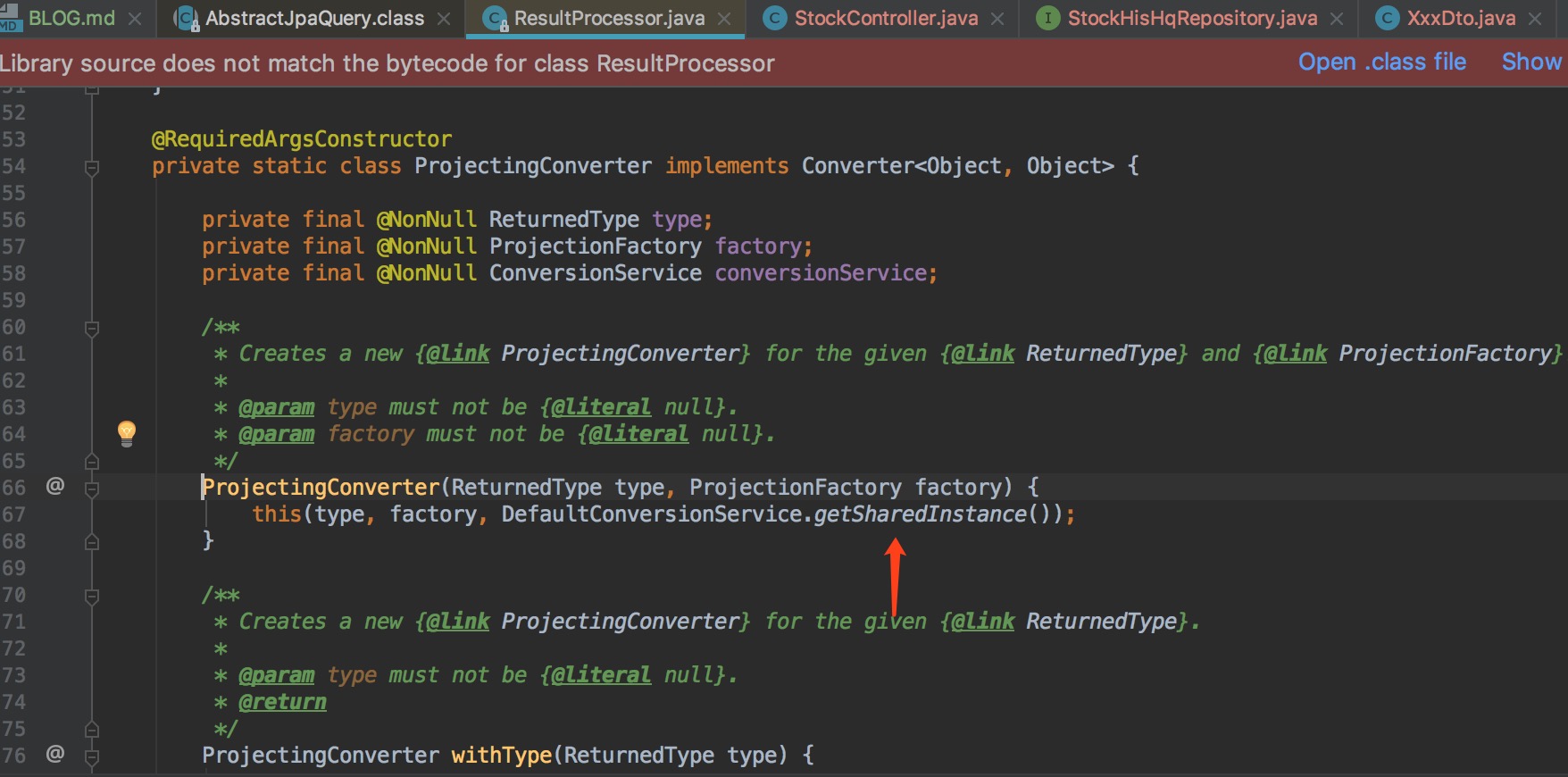Screen dimensions: 1568x777
Task: Click the class icon on AbstractJpaQuery.class tab
Action: [x=187, y=19]
